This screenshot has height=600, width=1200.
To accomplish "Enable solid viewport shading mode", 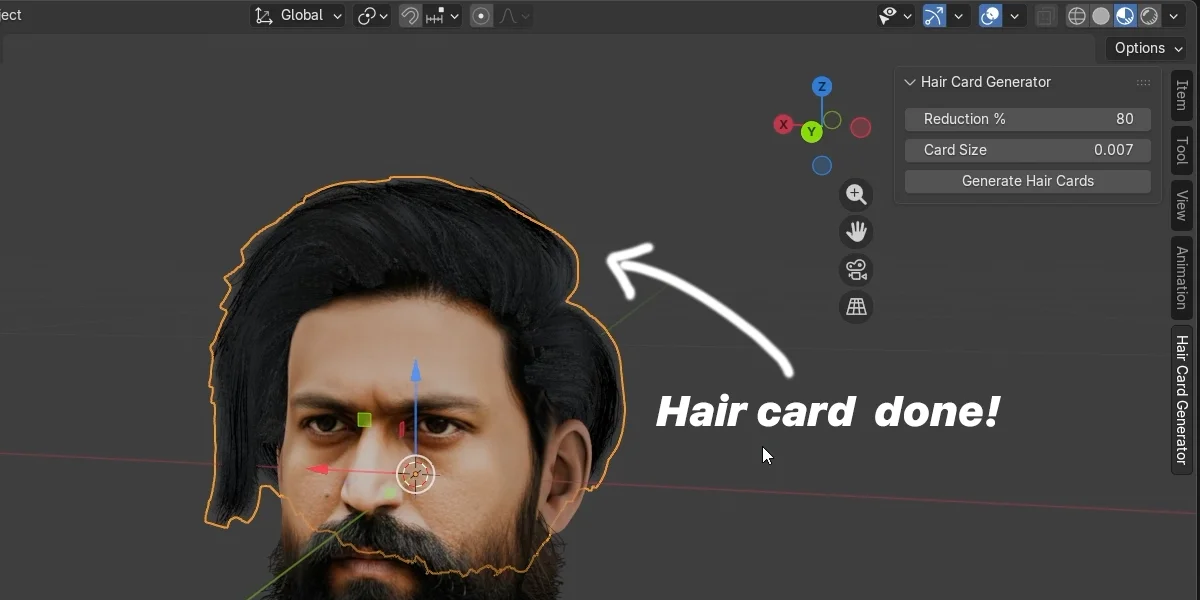I will 1101,15.
